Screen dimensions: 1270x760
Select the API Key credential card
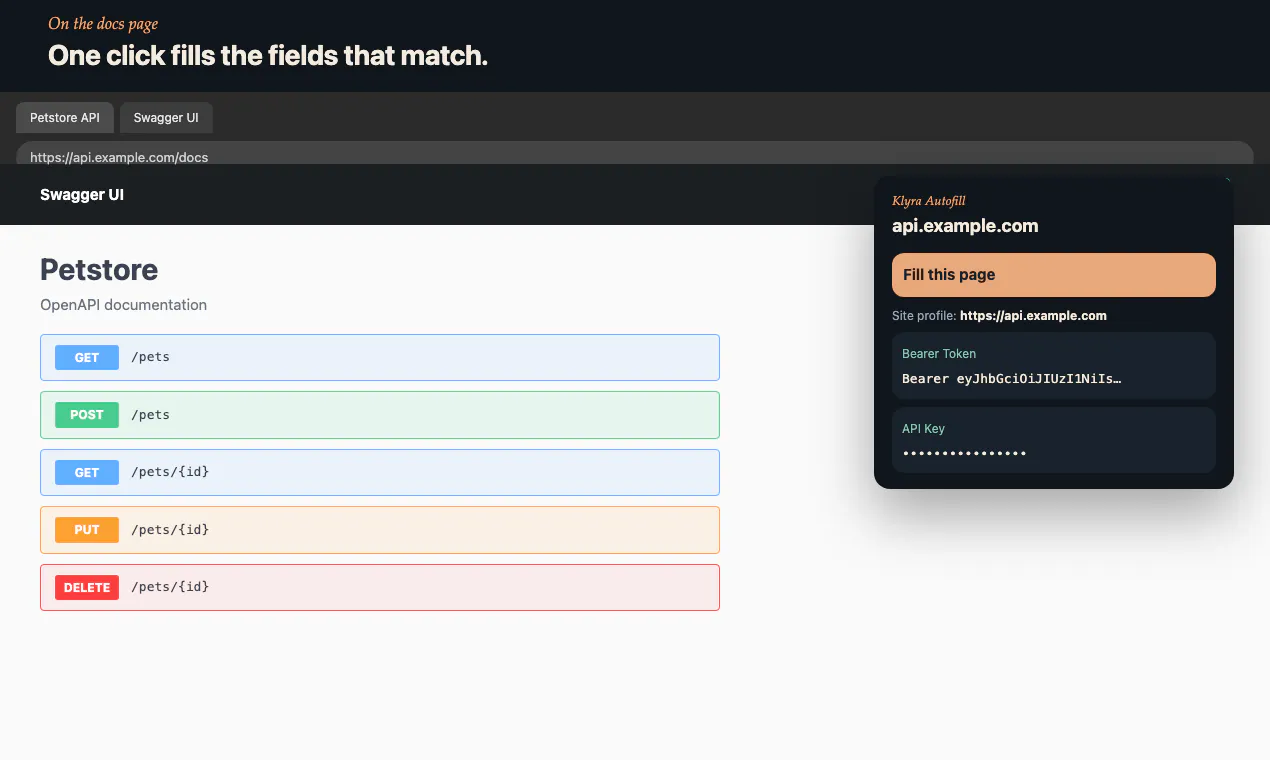1054,440
